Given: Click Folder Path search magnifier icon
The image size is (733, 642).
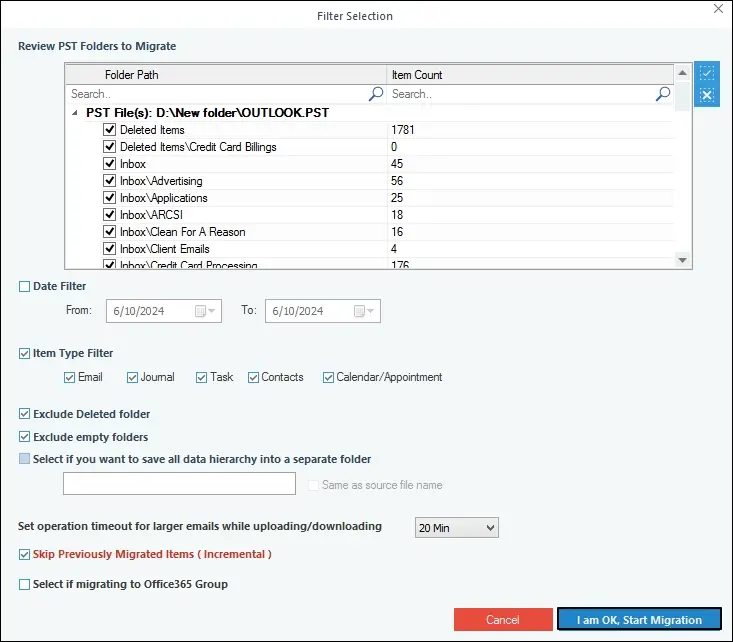Looking at the screenshot, I should coord(376,94).
